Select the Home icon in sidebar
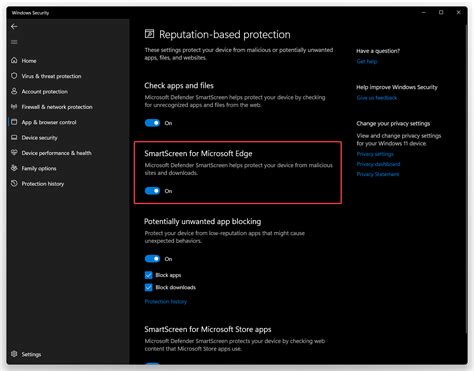474x371 pixels. (x=14, y=60)
